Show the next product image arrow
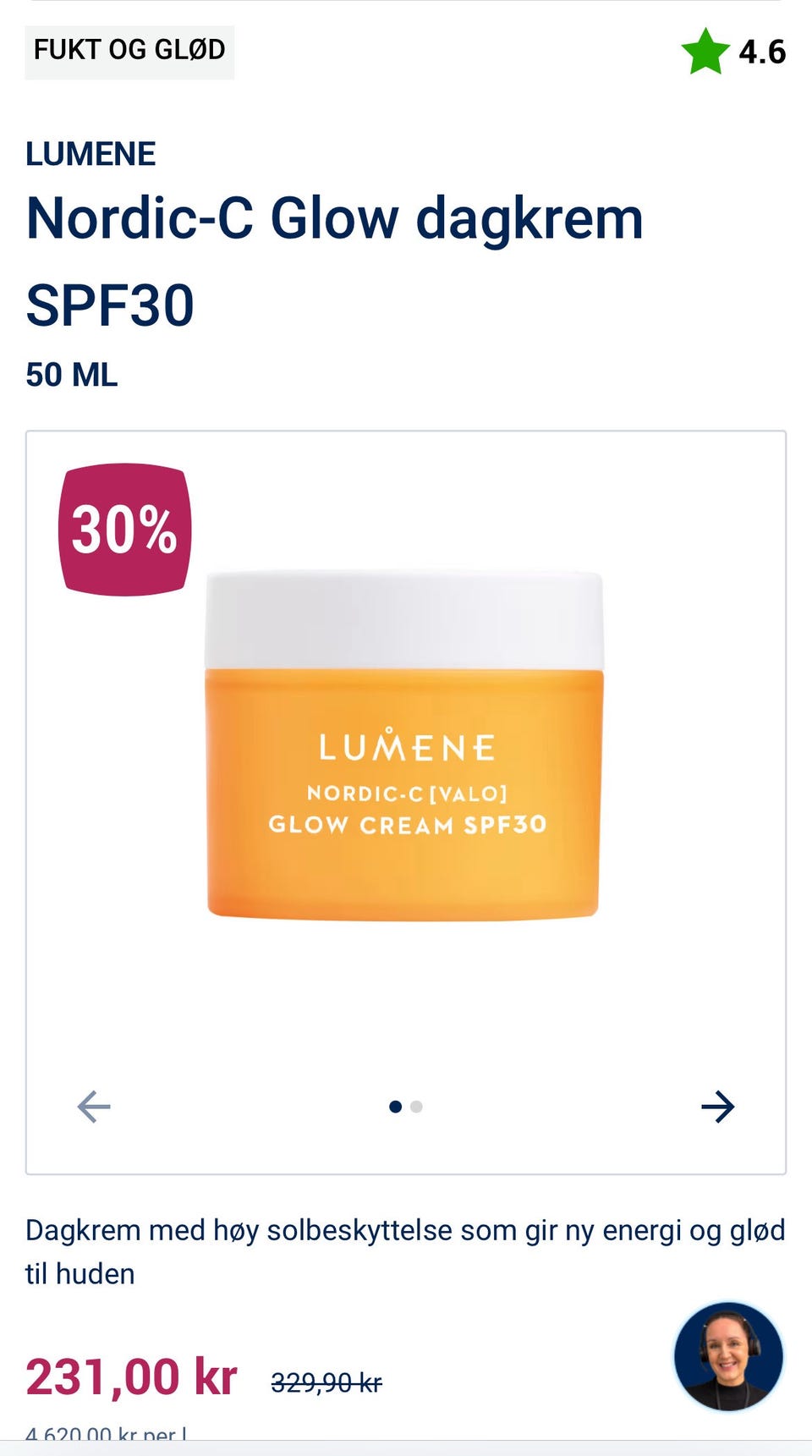 [x=718, y=1107]
